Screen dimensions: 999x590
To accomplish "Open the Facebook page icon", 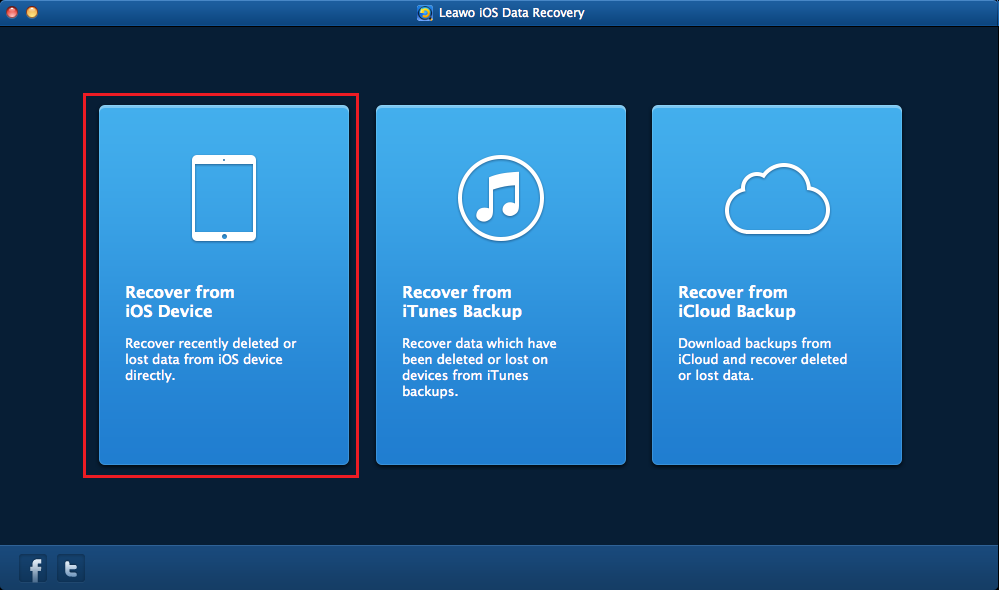I will (x=35, y=569).
